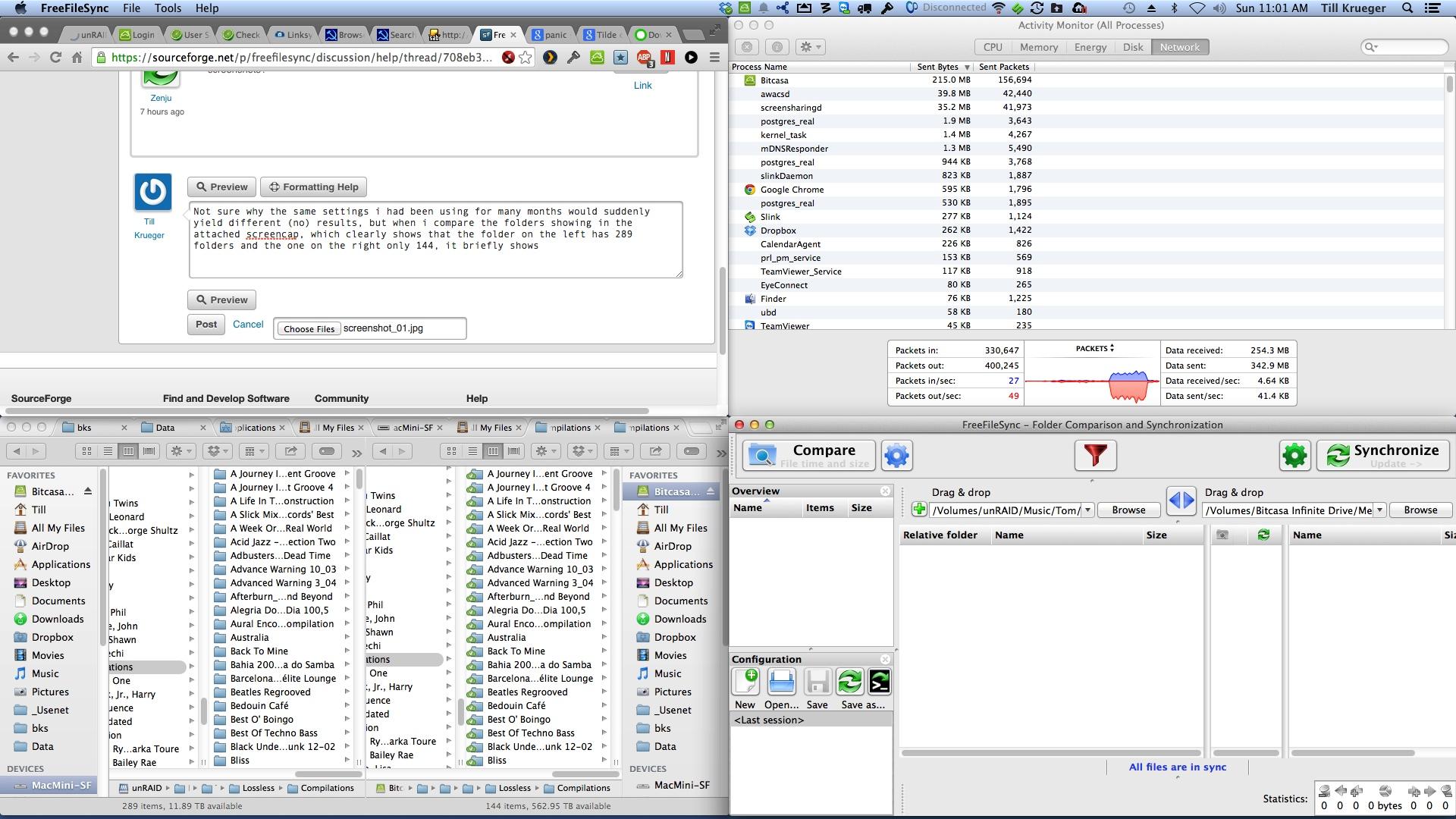The height and width of the screenshot is (819, 1456).
Task: Click the Formatting Help button
Action: tap(313, 187)
